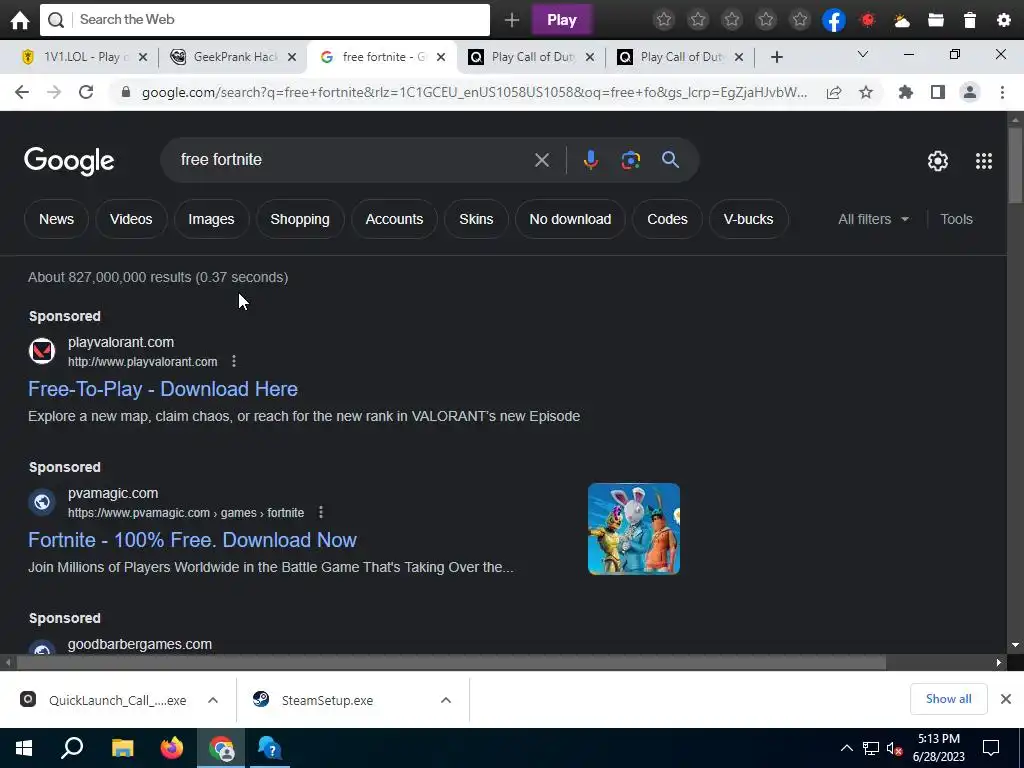
Task: Go back to previous page
Action: tap(22, 92)
